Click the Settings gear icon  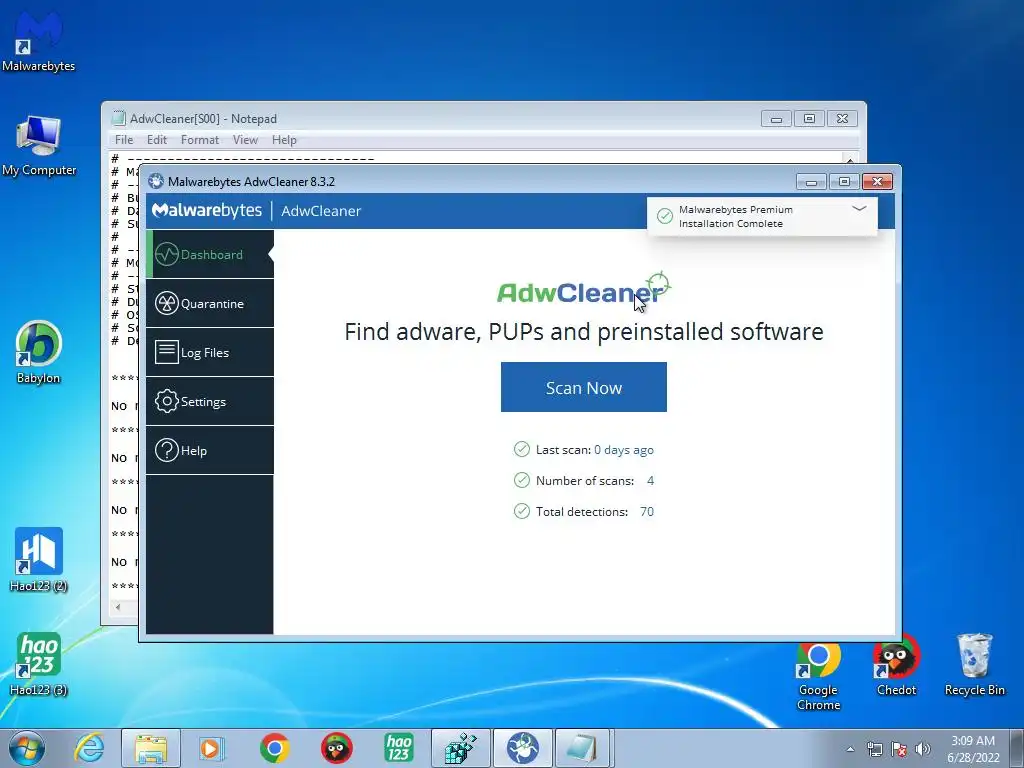167,401
